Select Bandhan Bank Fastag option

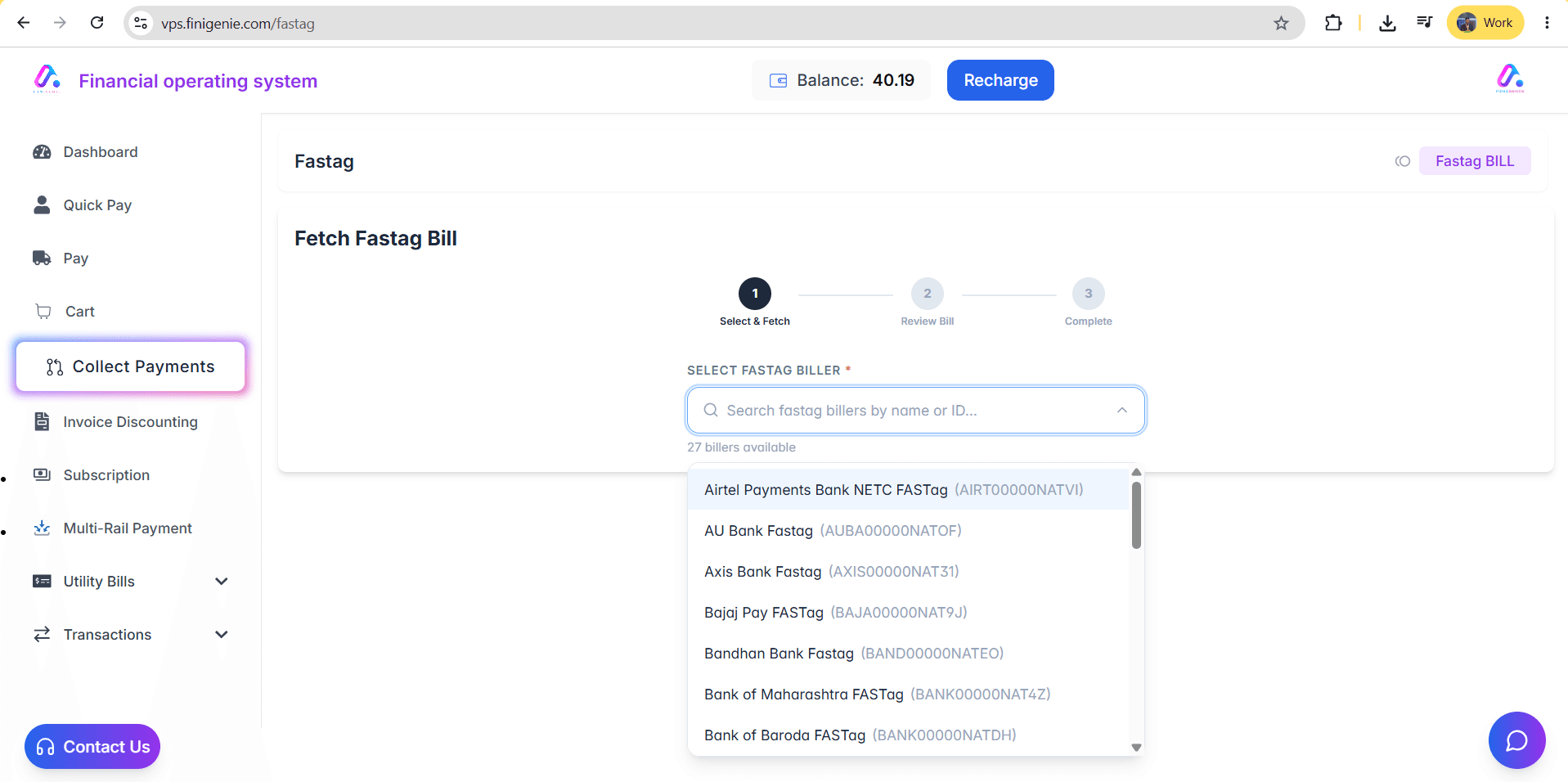click(x=909, y=654)
